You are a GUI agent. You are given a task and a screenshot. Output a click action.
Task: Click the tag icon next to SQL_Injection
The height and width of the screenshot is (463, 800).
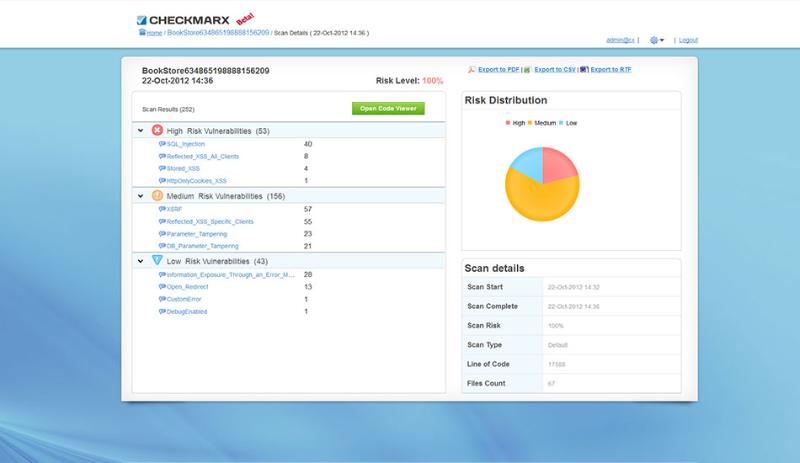click(162, 144)
